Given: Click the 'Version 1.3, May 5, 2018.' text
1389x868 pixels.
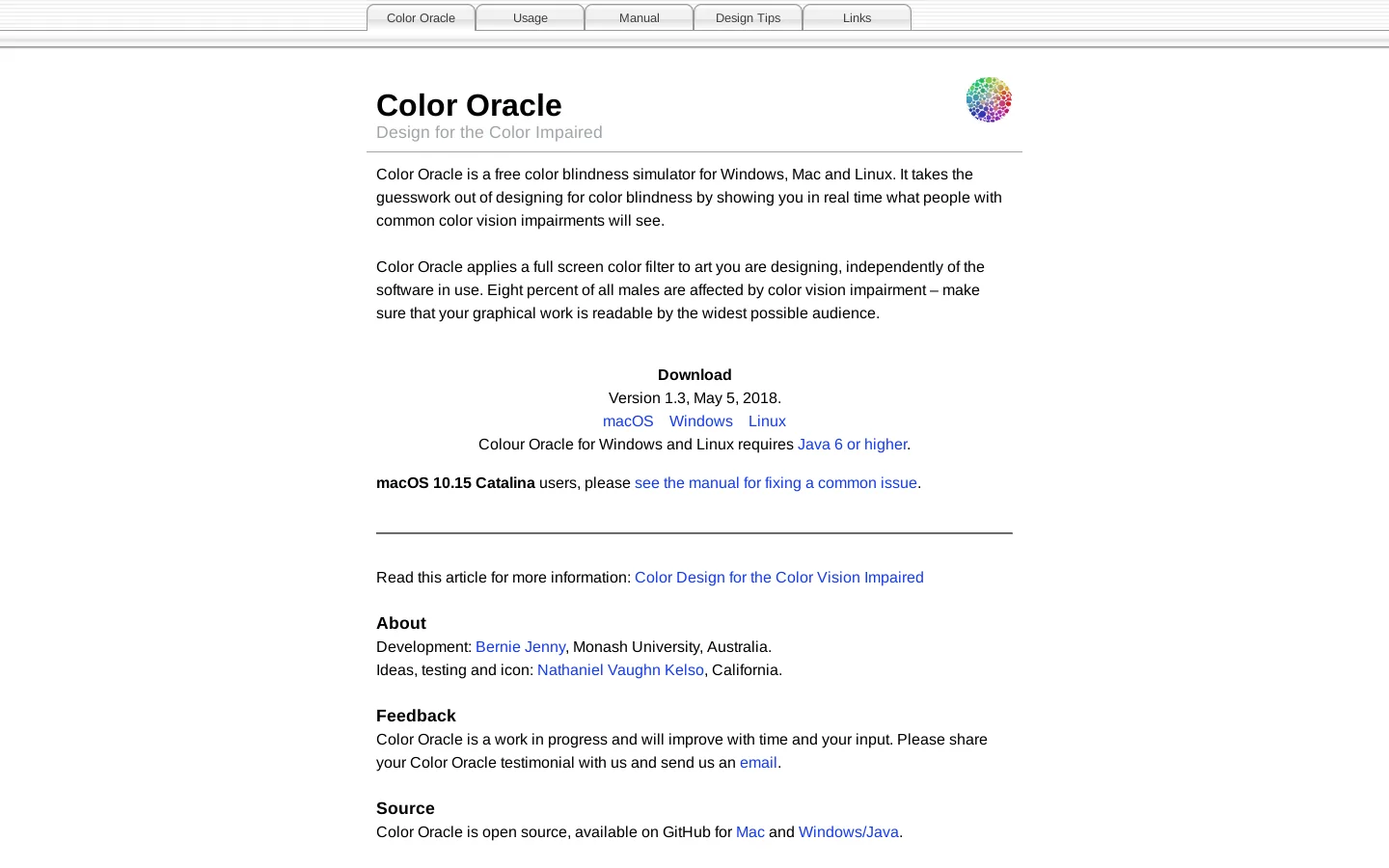Looking at the screenshot, I should pos(694,398).
